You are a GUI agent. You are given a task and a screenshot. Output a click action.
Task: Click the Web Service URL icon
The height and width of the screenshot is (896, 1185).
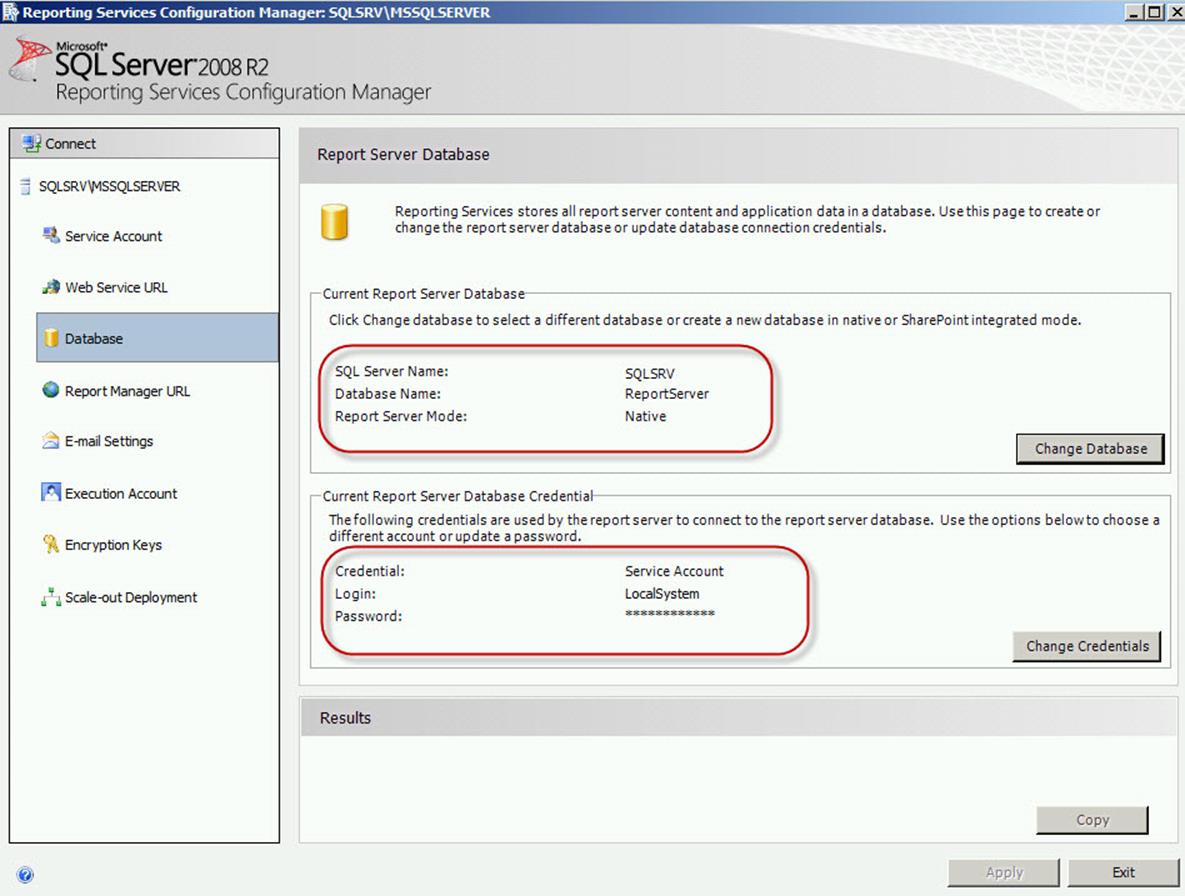(x=51, y=286)
